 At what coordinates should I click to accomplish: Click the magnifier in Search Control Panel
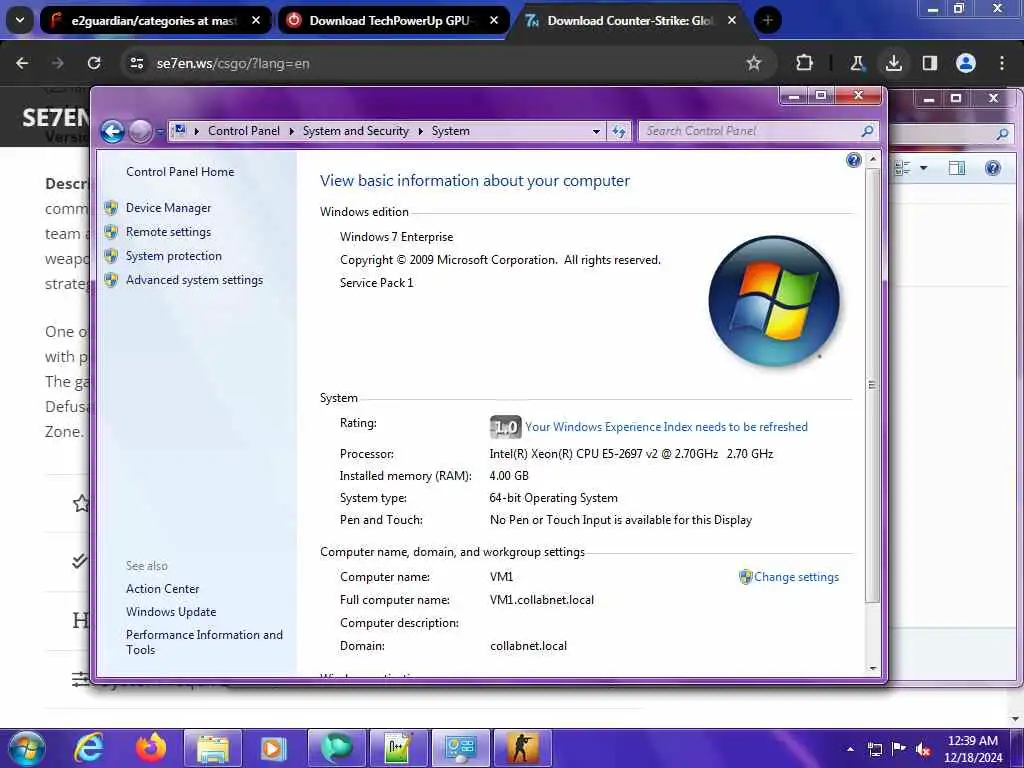[867, 131]
